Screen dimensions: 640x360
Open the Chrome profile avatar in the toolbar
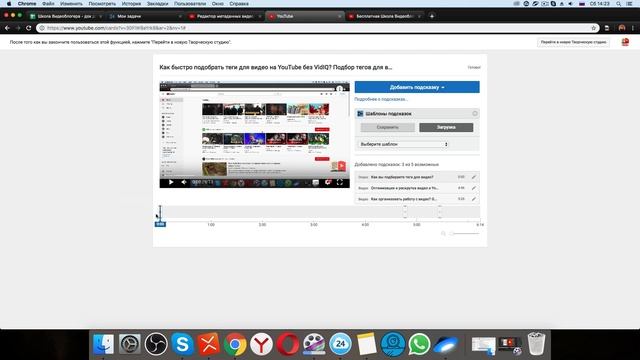tap(622, 28)
